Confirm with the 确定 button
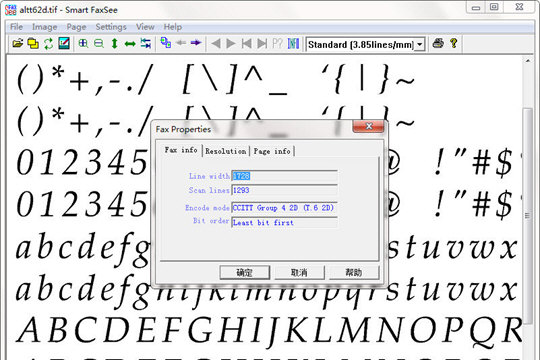This screenshot has height=360, width=540. point(245,272)
